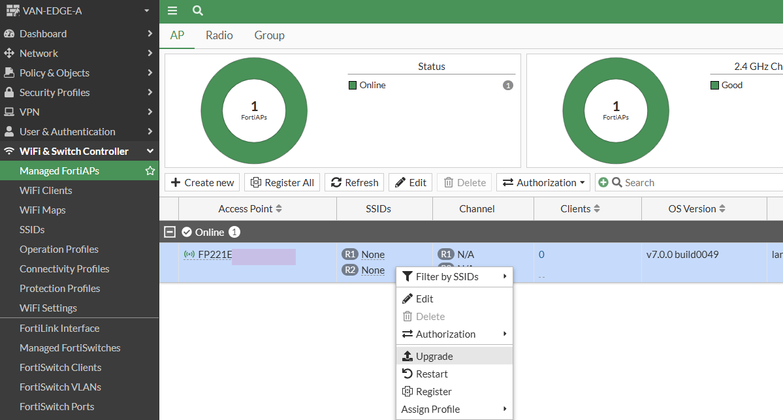
Task: Click the WiFi signal icon in sidebar
Action: [x=9, y=151]
